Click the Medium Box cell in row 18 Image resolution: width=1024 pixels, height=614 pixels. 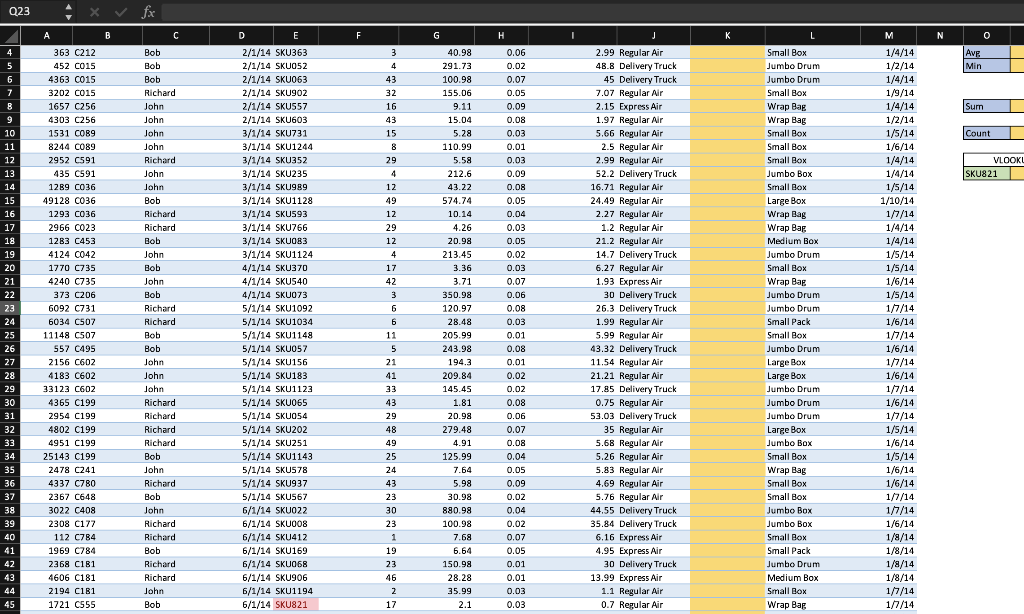812,241
